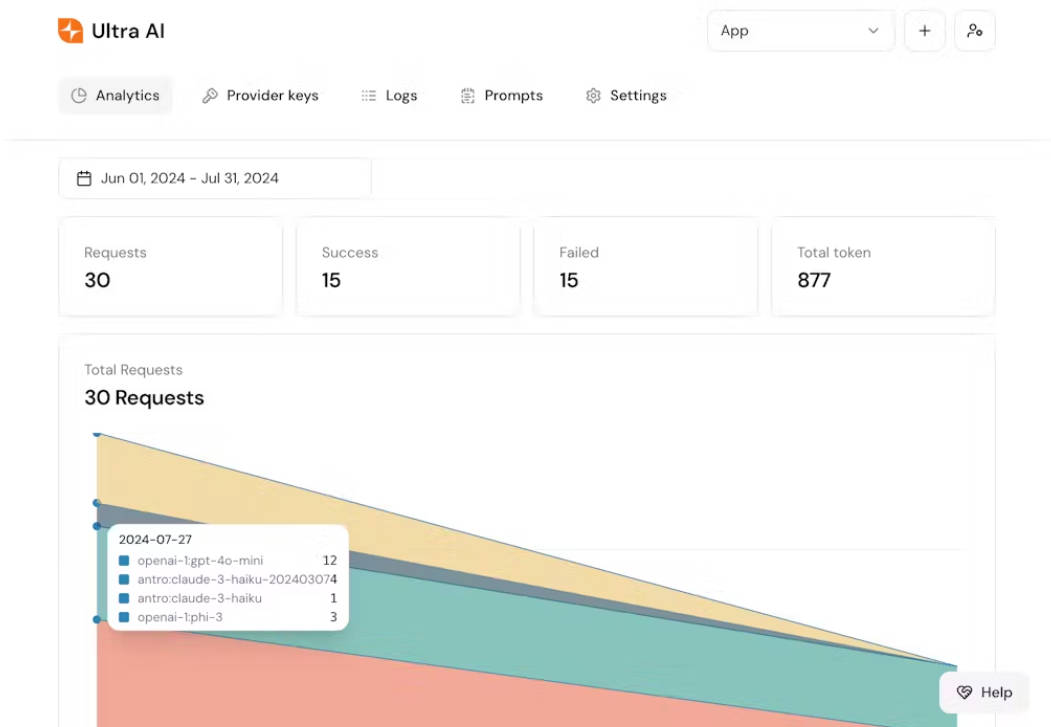Switch to the Logs tab

(389, 96)
